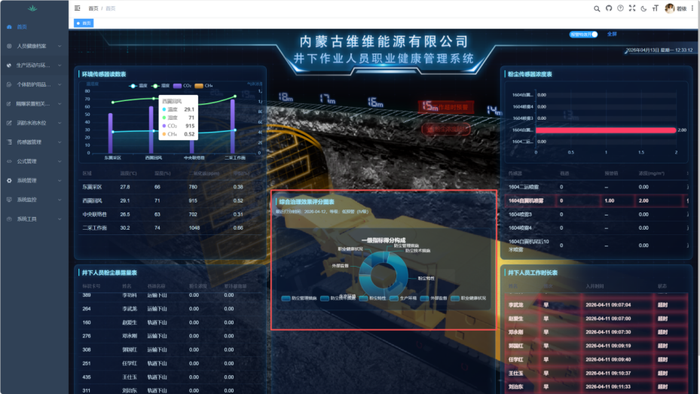Open the GitHub icon link
Screen dimensions: 700x394
pos(608,8)
